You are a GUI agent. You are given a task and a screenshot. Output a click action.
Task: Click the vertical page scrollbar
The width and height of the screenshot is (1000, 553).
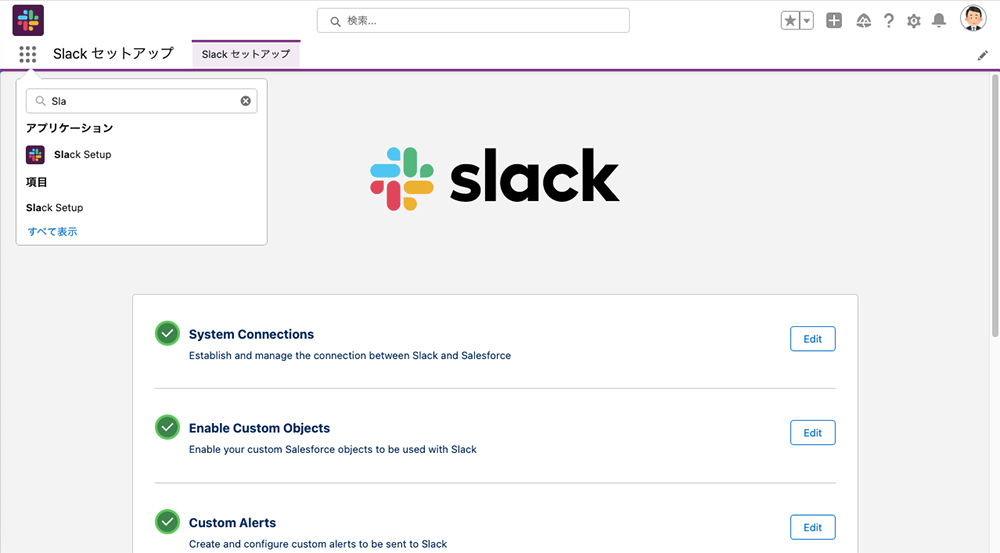click(995, 205)
